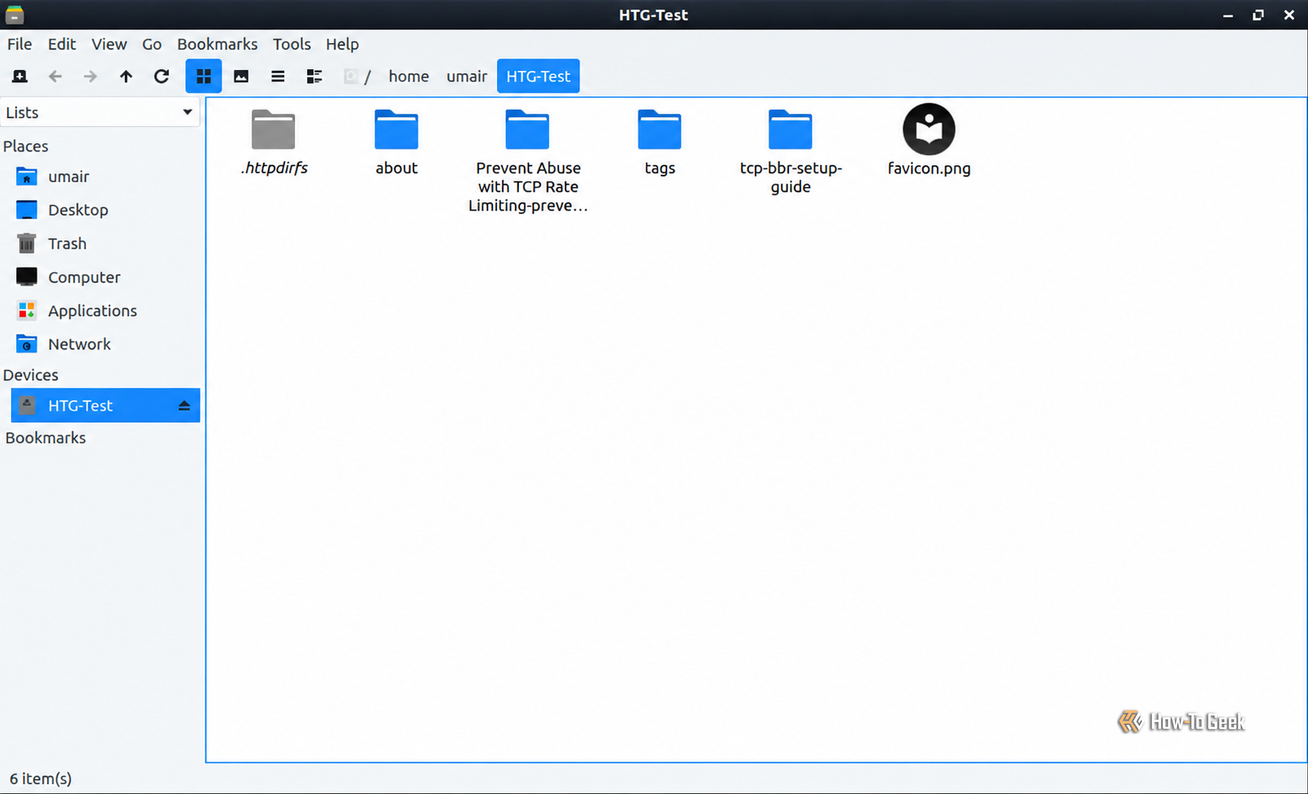Screen dimensions: 1308x794
Task: Open the Tools menu
Action: (292, 44)
